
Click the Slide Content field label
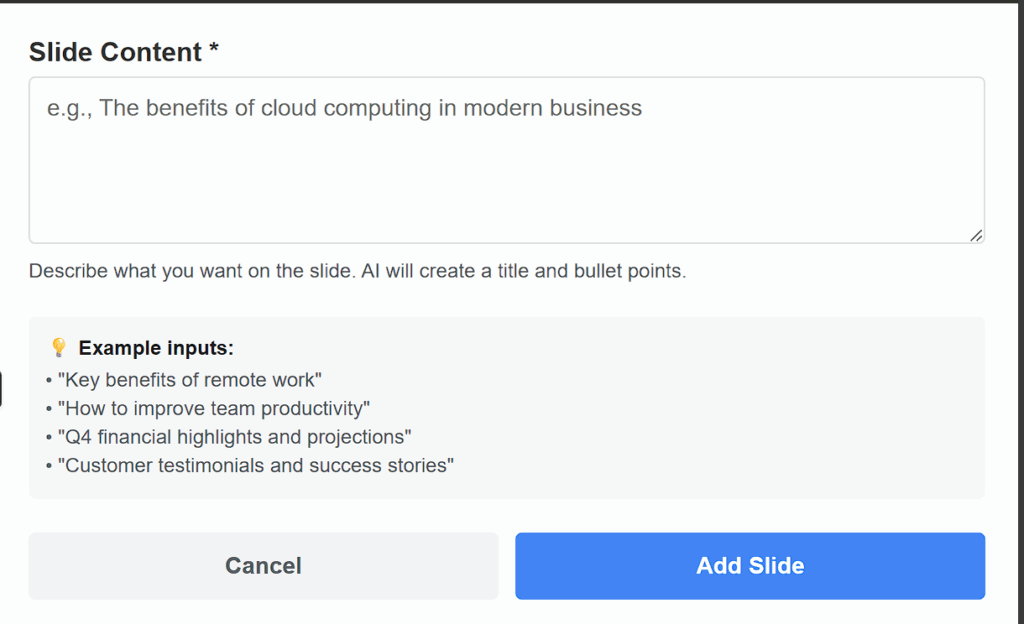115,52
